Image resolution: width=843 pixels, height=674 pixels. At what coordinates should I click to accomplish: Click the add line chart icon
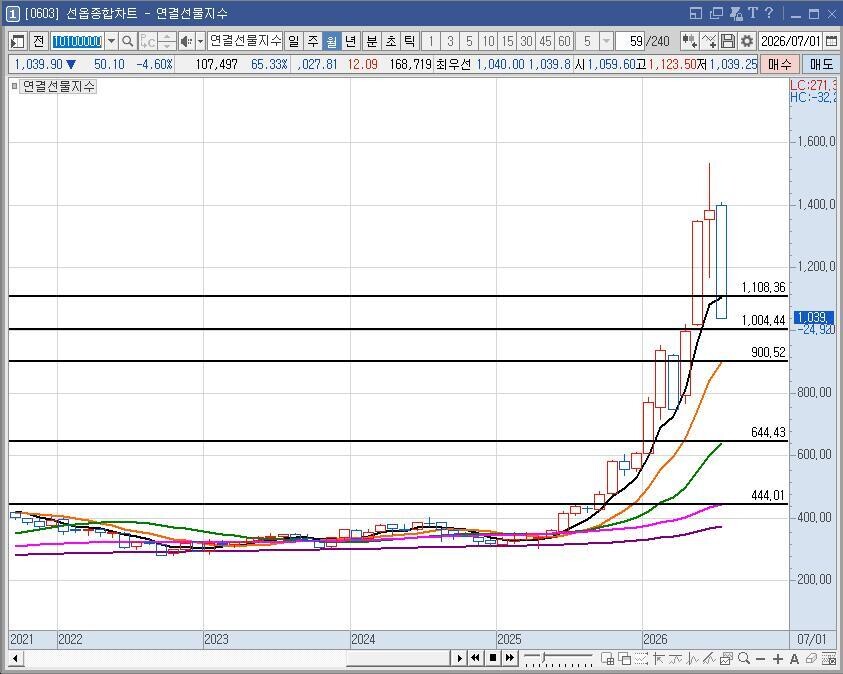click(x=709, y=41)
